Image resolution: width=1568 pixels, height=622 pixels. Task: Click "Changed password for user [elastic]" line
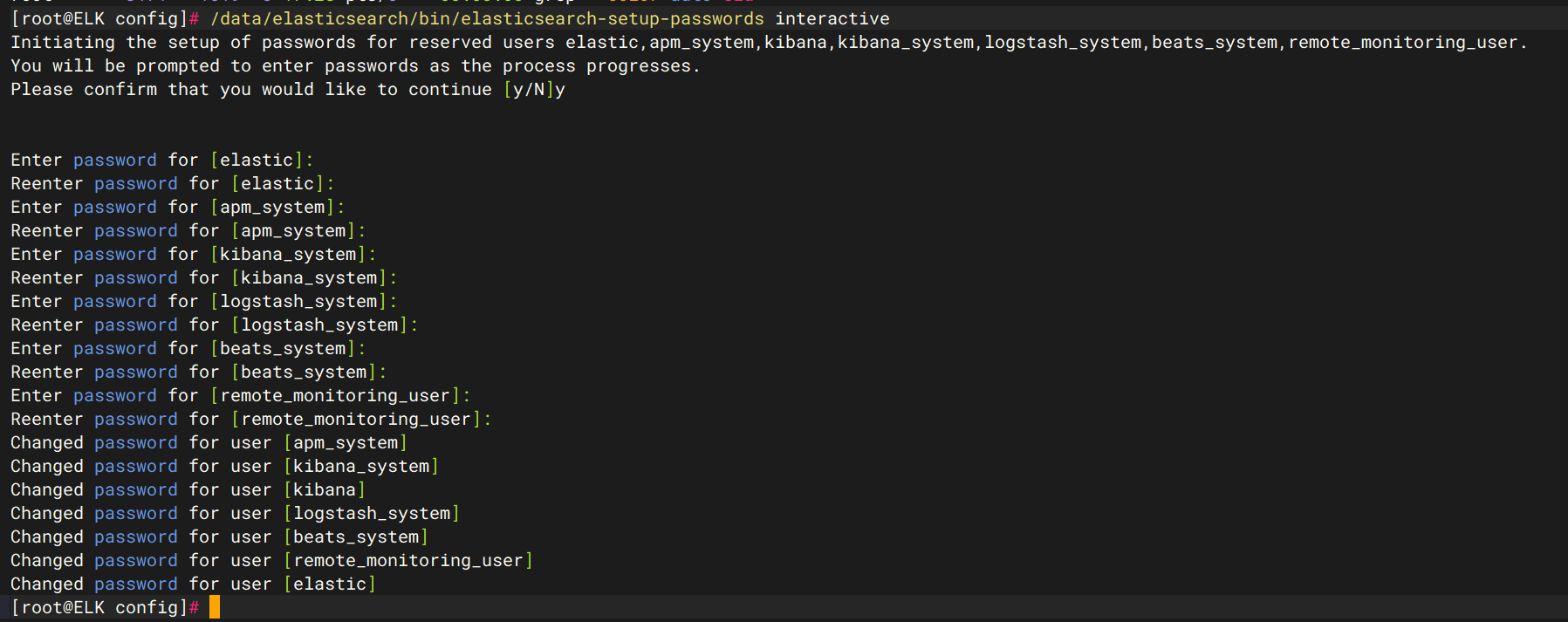(193, 584)
